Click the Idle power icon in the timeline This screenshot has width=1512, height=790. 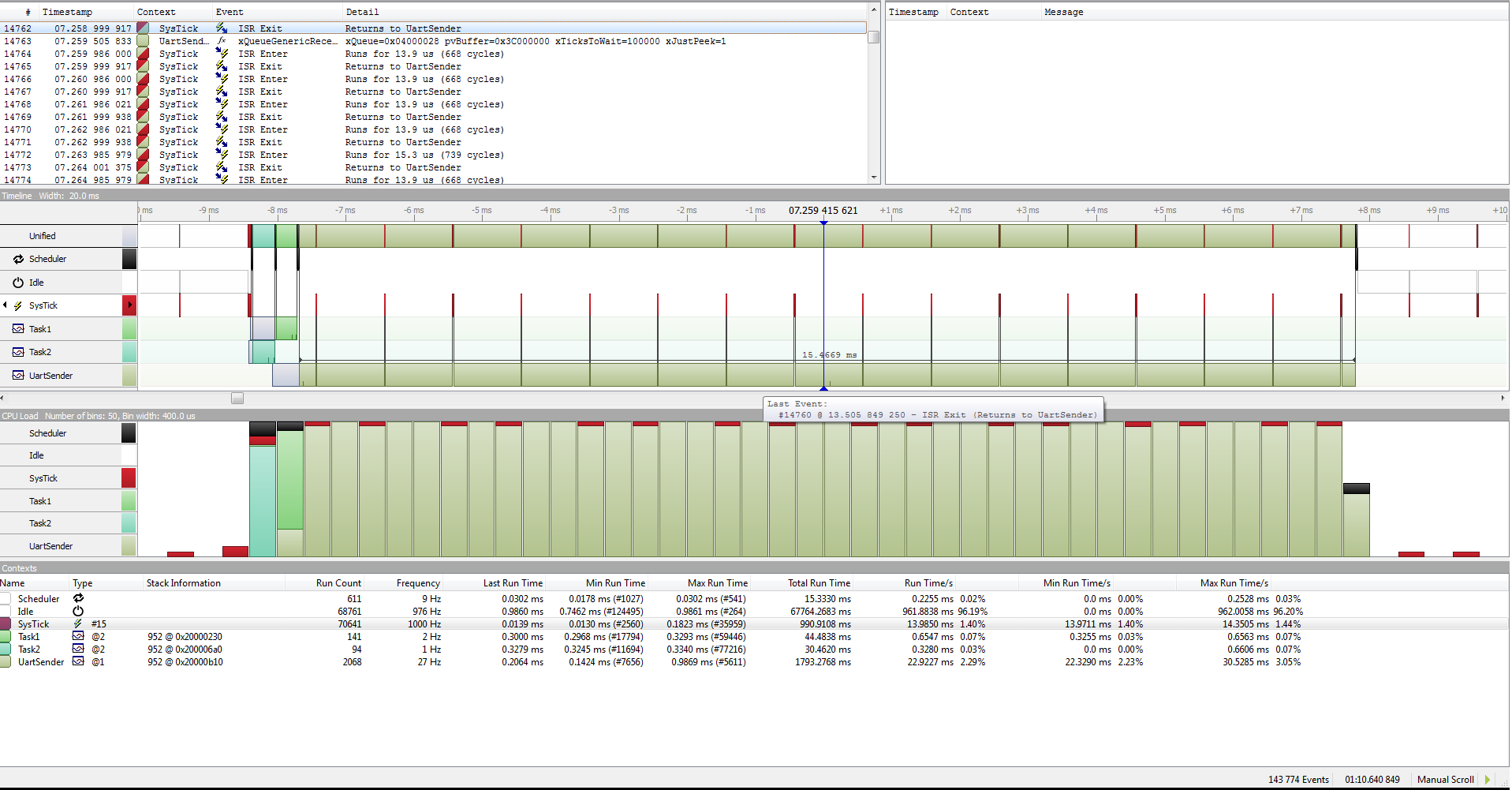18,283
